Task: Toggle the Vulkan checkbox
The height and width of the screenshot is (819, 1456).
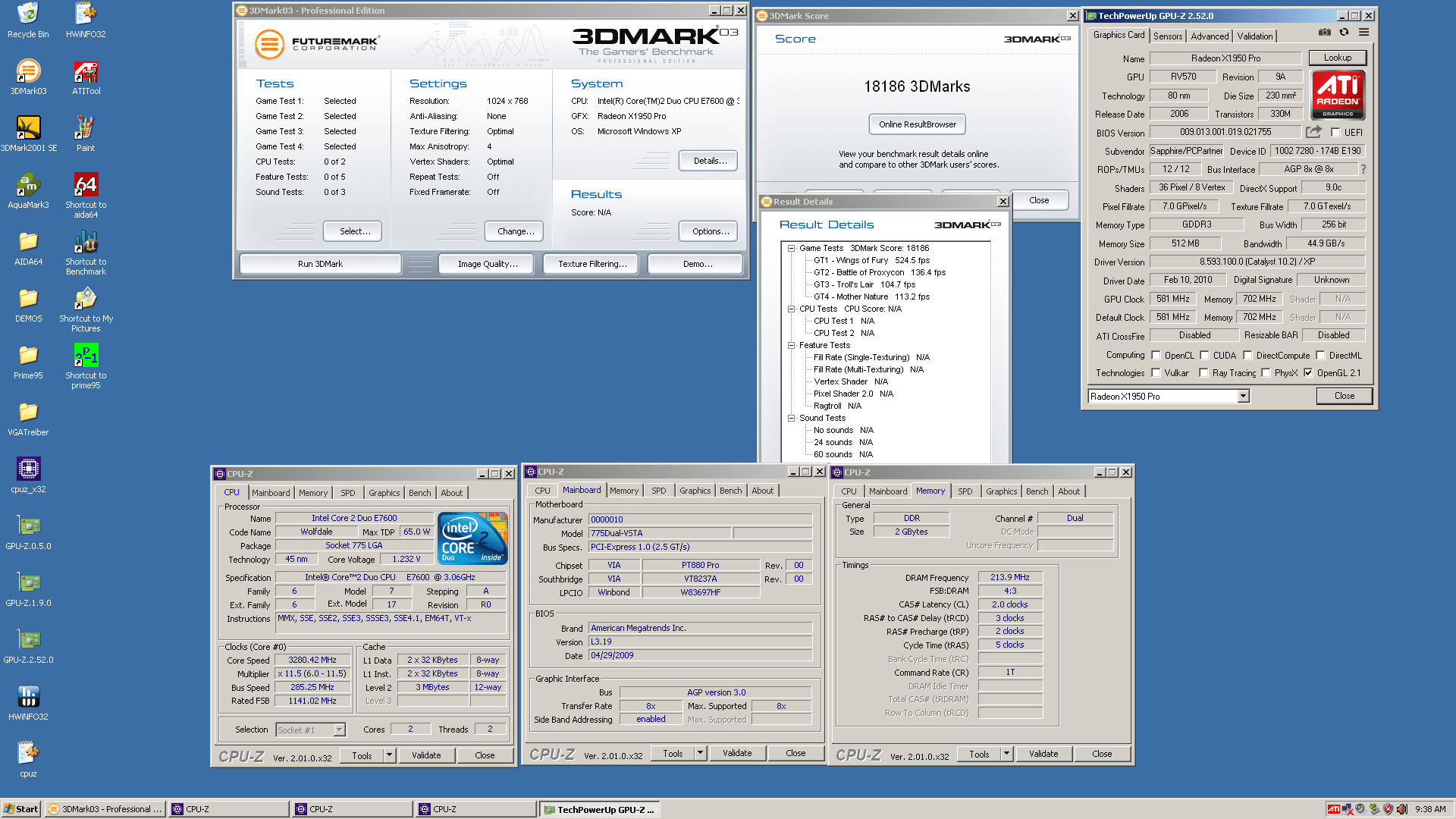Action: 1156,372
